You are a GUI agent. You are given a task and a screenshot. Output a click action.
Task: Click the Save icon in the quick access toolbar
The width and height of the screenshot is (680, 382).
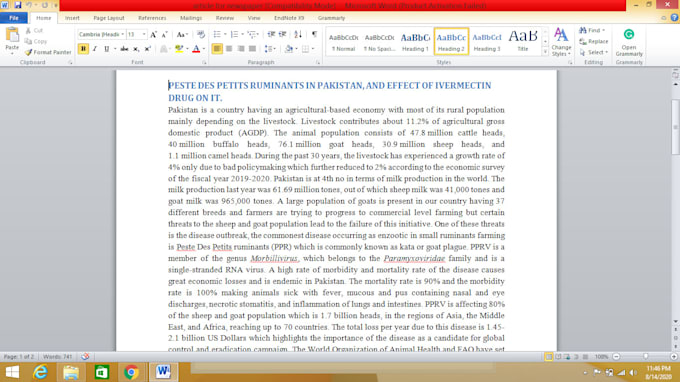click(18, 5)
